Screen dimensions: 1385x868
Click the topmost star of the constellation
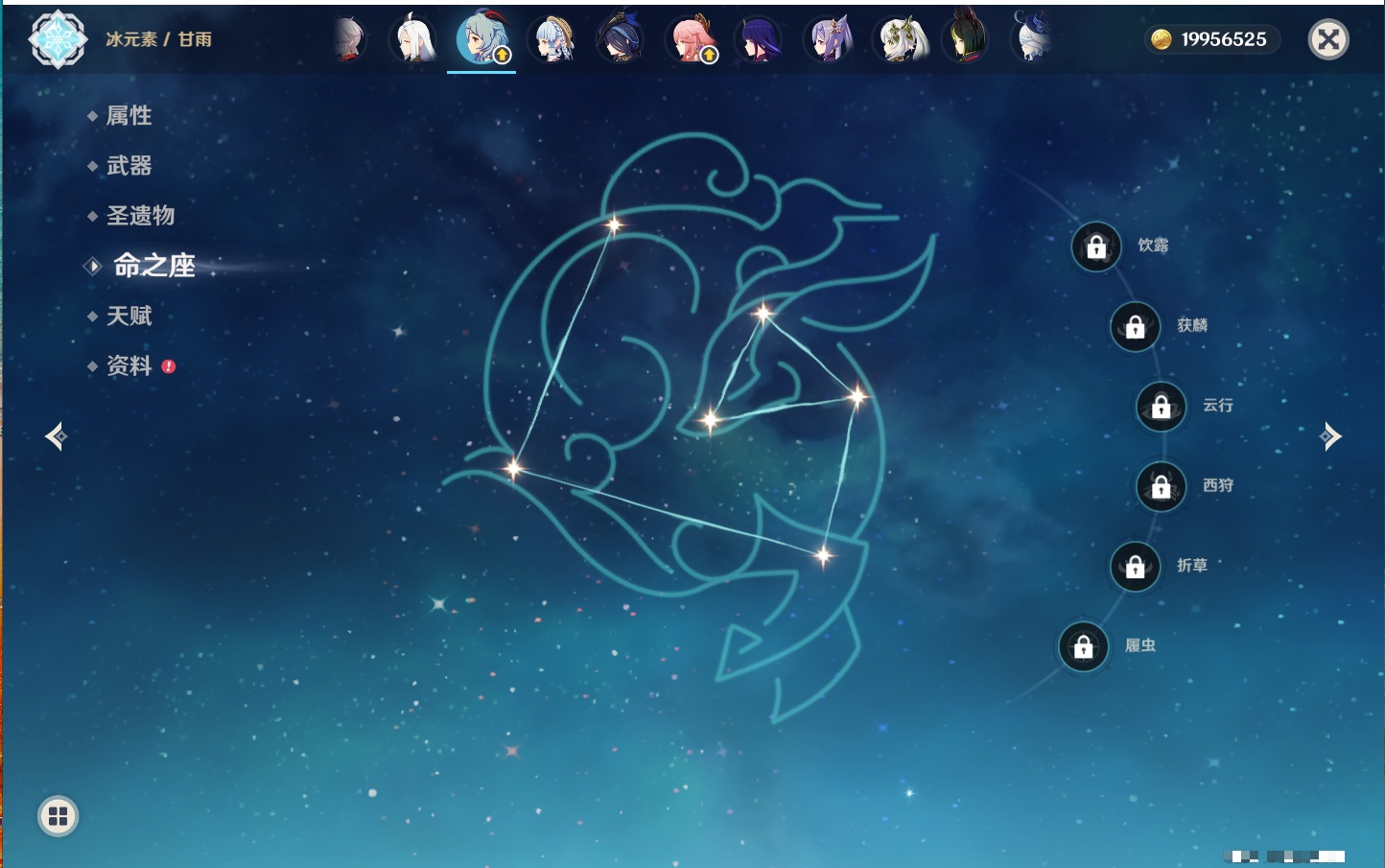(614, 224)
